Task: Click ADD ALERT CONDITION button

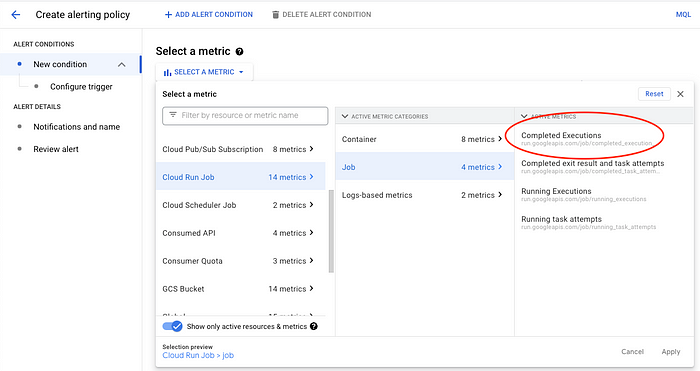Action: tap(208, 15)
